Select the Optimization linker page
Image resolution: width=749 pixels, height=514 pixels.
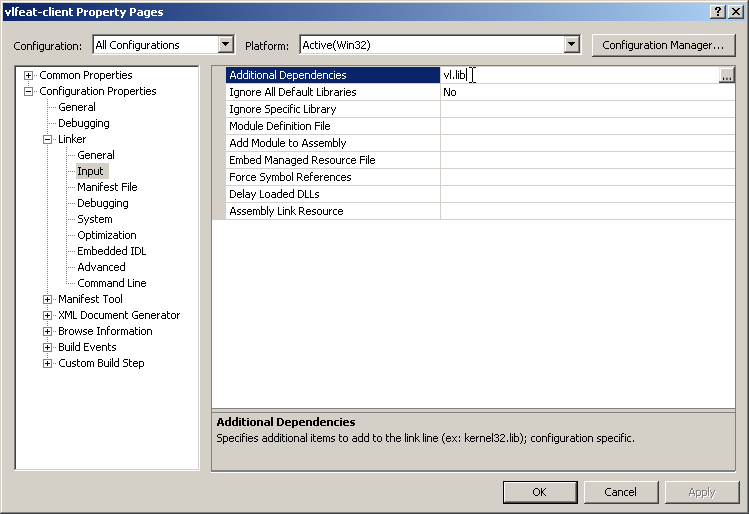tap(106, 235)
